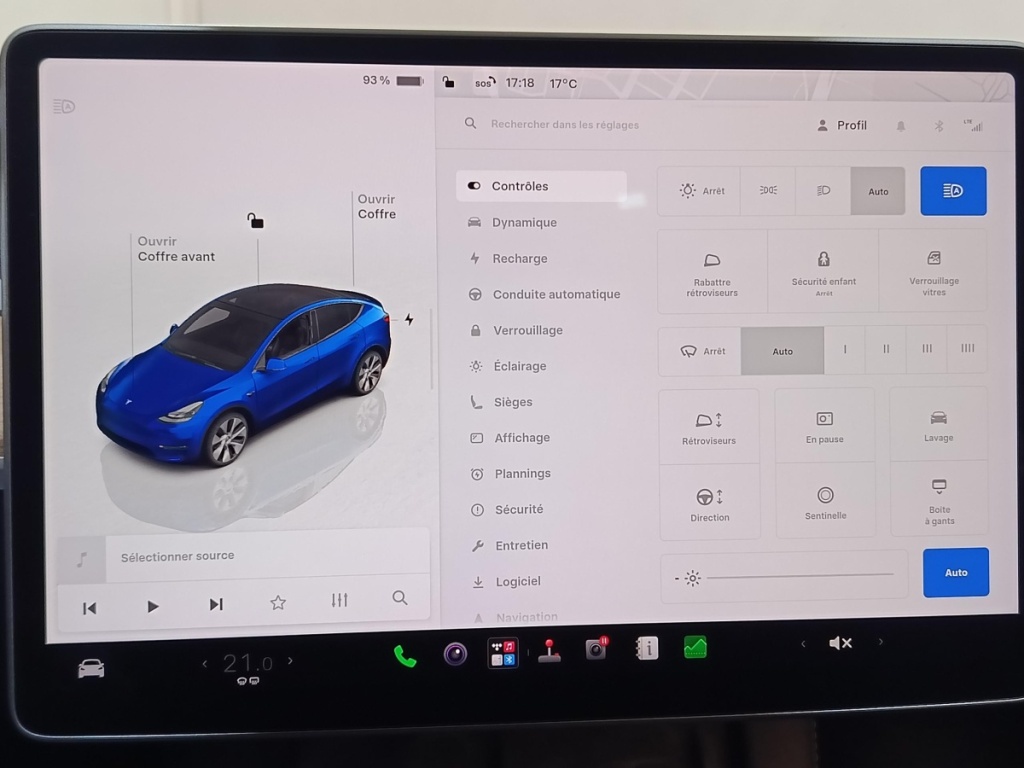Image resolution: width=1024 pixels, height=768 pixels.
Task: Tap Ouvrir Coffre to open trunk
Action: pos(377,206)
